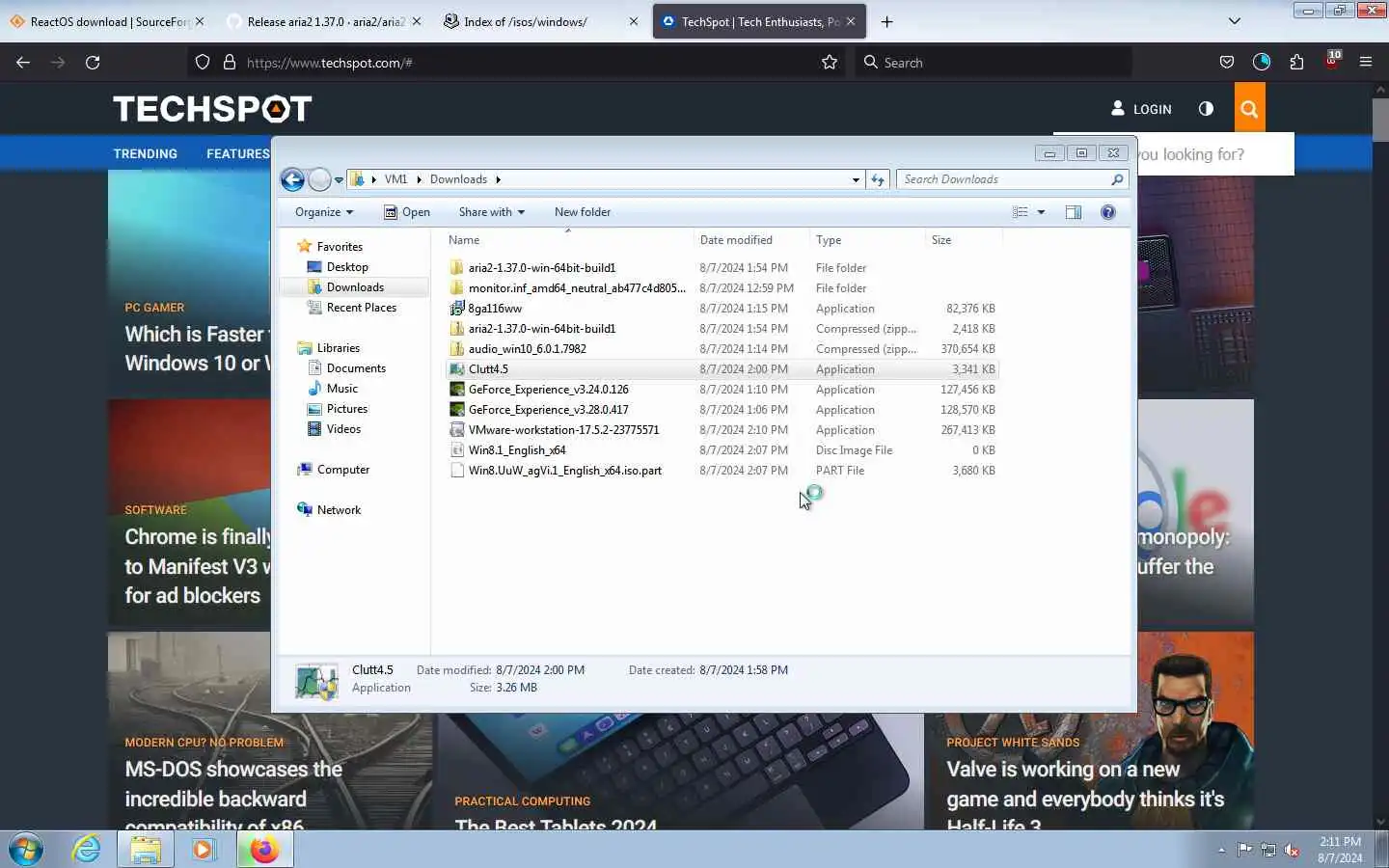
Task: Sort files by the Size column header
Action: (964, 240)
